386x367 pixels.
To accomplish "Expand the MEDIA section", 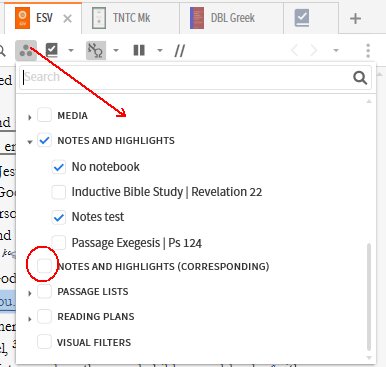I will click(x=30, y=117).
